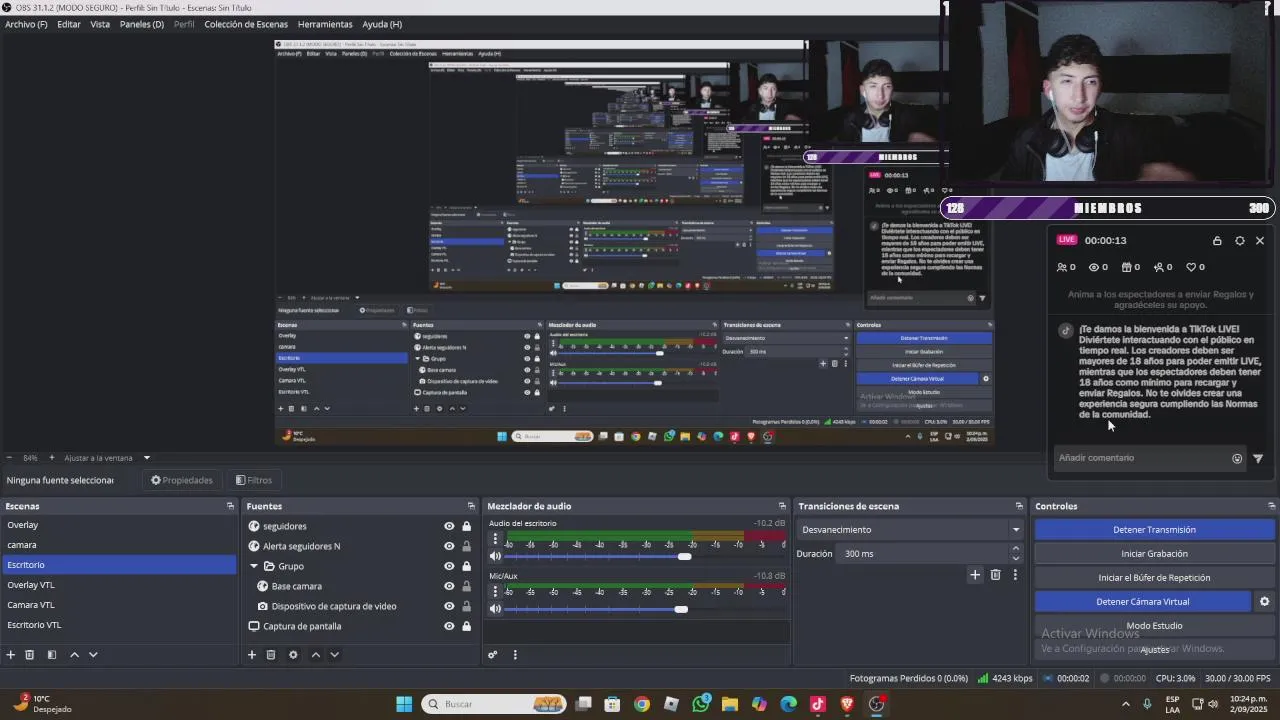Undock the Escenas panel
Image resolution: width=1280 pixels, height=720 pixels.
[230, 506]
